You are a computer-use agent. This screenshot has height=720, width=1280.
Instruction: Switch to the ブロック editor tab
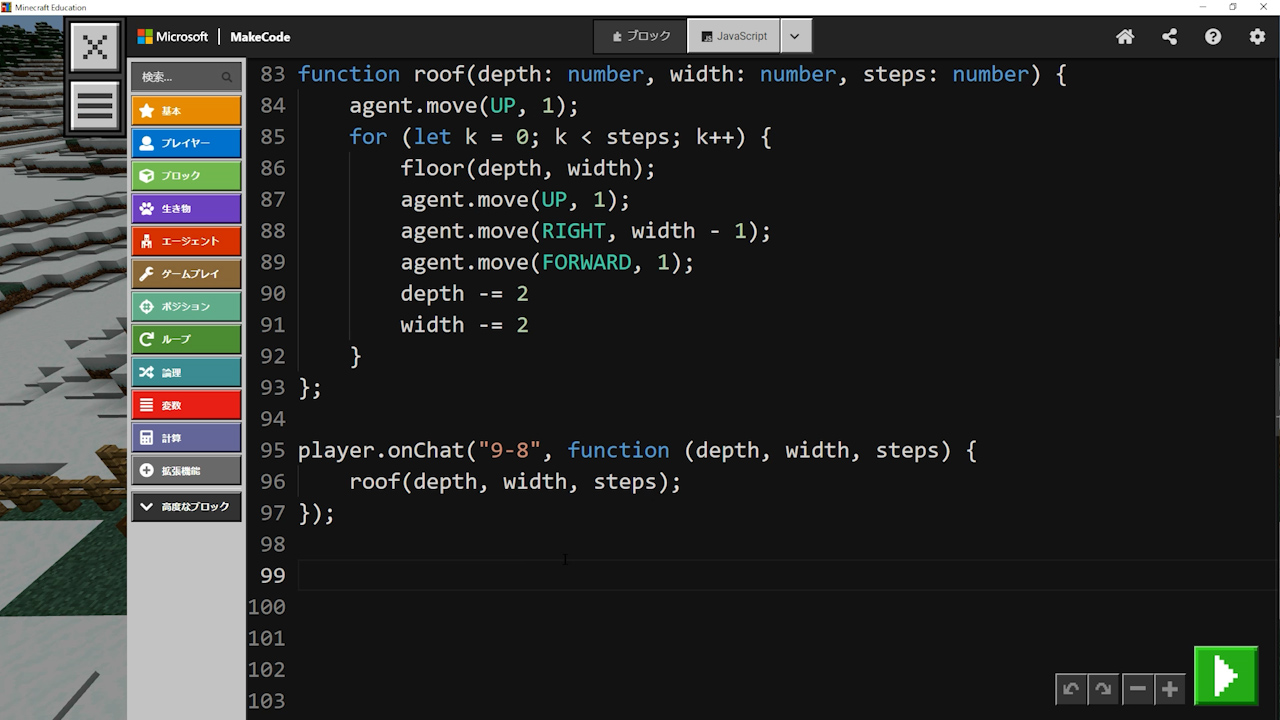[x=641, y=36]
